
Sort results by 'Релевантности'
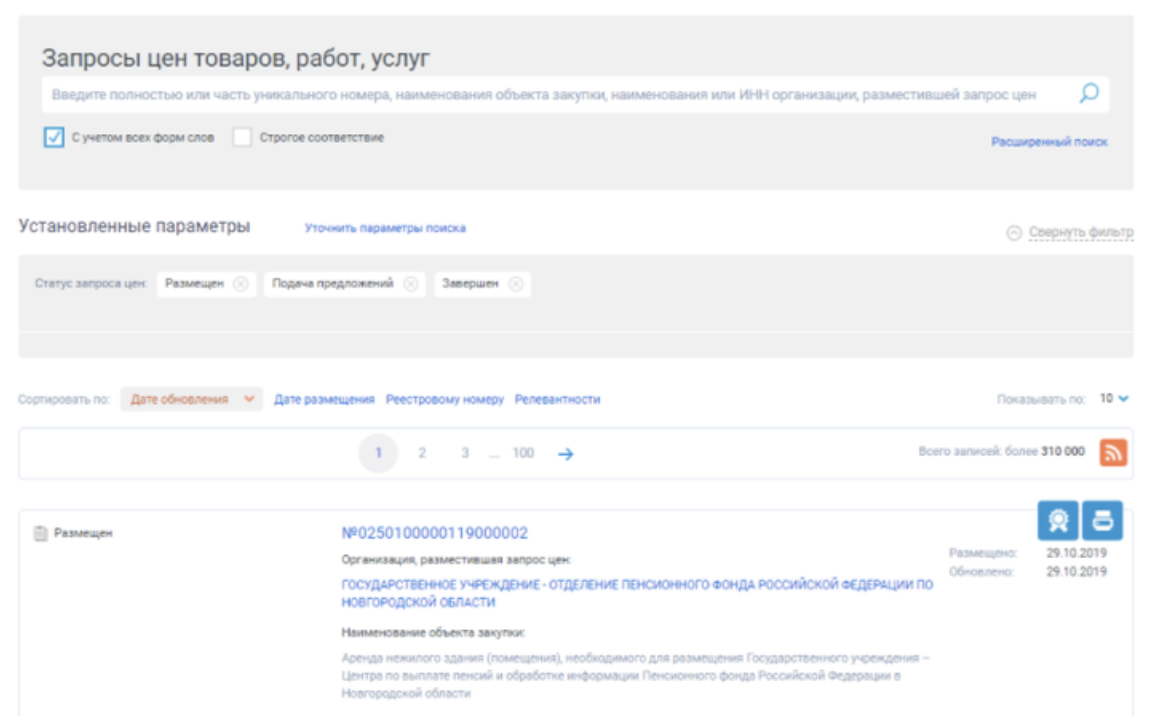[x=557, y=399]
